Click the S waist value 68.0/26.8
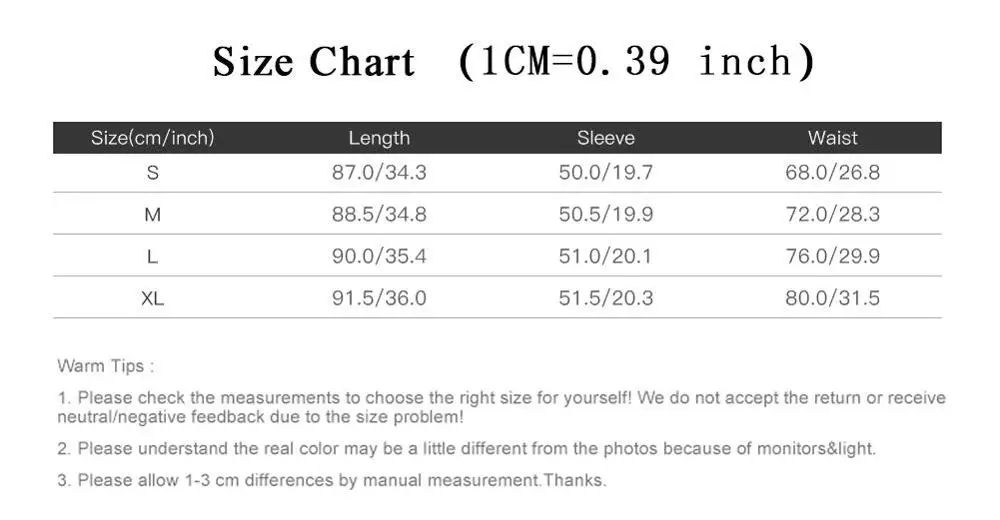 (832, 172)
